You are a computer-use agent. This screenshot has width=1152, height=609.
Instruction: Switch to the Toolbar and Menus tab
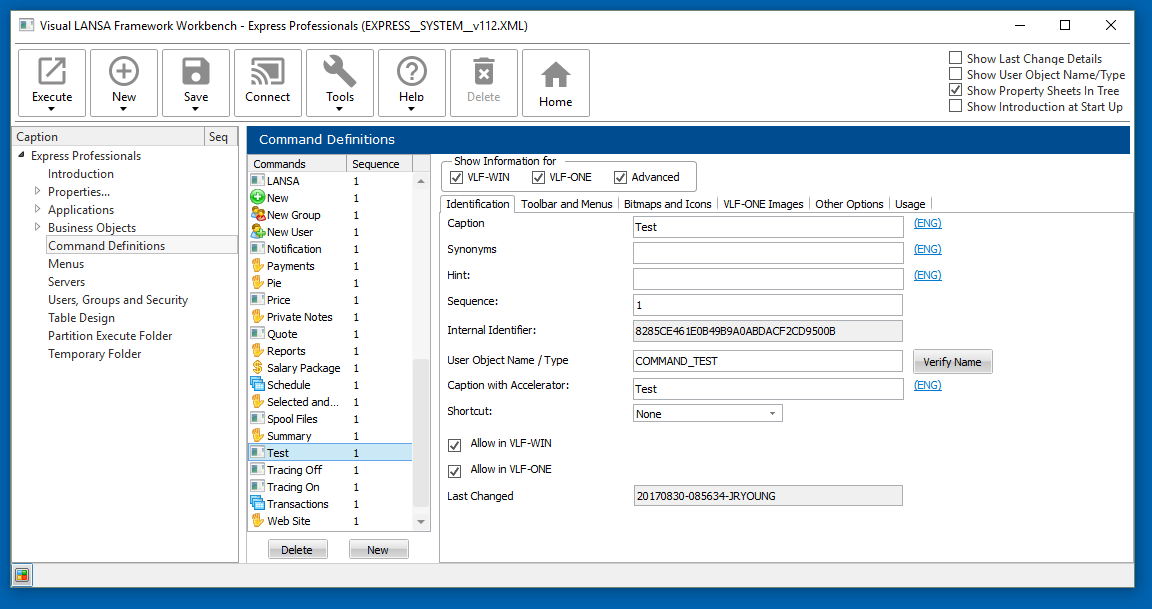566,203
